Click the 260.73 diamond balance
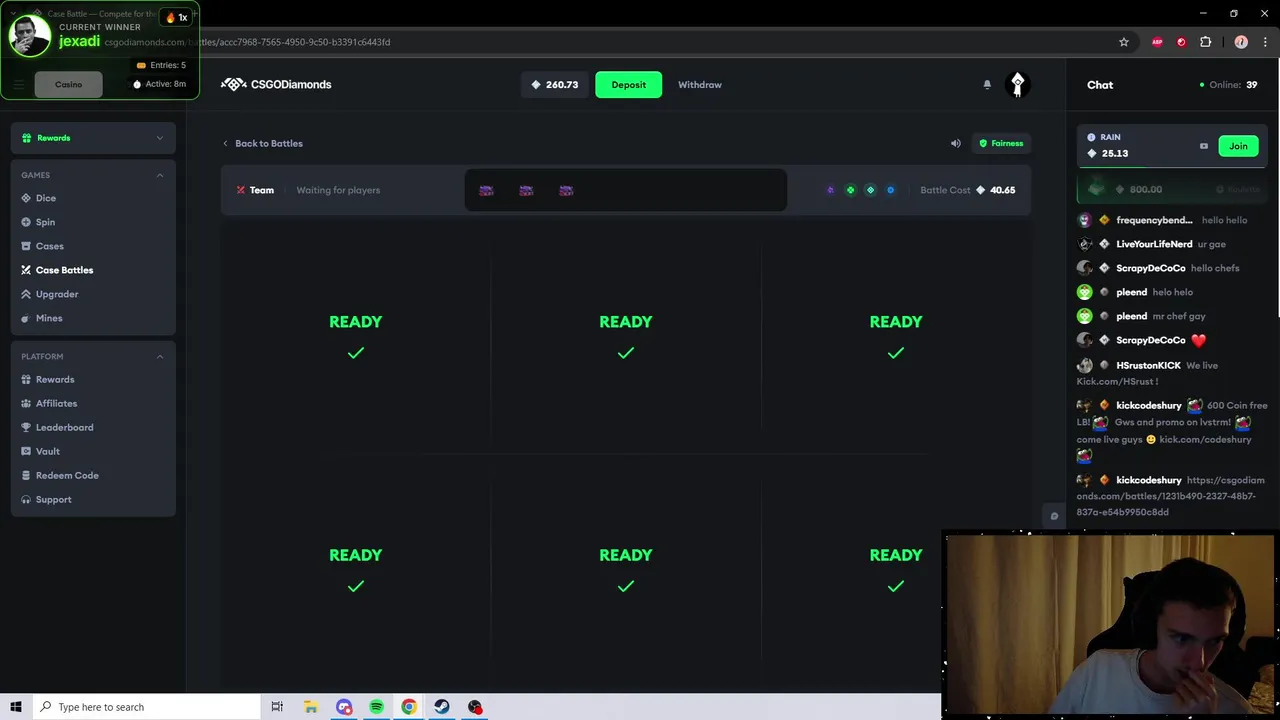Screen dimensions: 1280x720 coord(554,85)
